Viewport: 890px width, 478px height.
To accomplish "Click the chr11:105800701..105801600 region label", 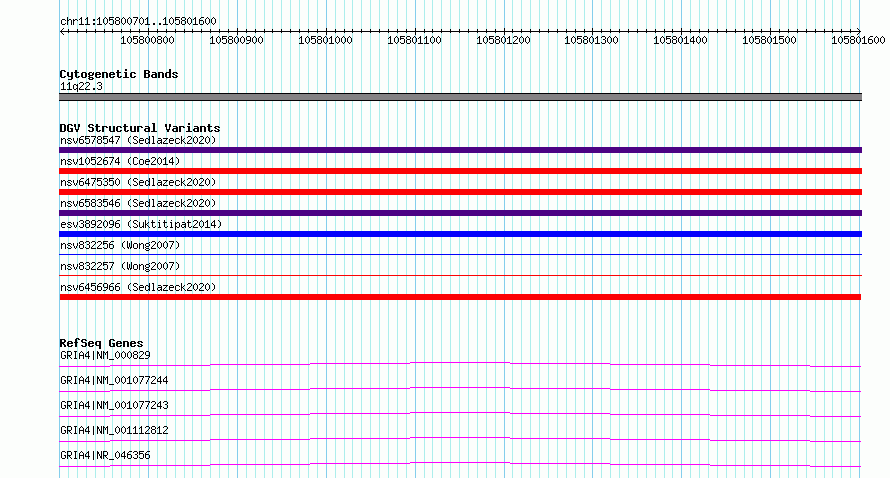I will [138, 21].
